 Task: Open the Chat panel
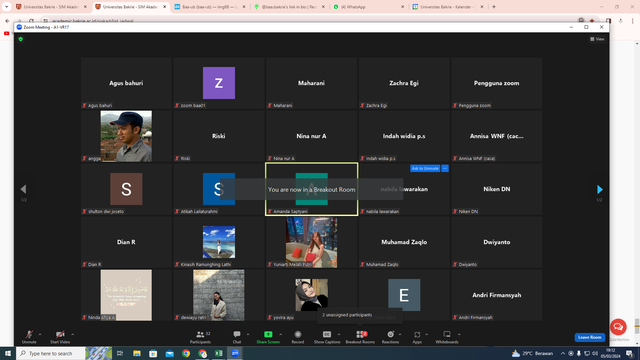click(x=237, y=337)
